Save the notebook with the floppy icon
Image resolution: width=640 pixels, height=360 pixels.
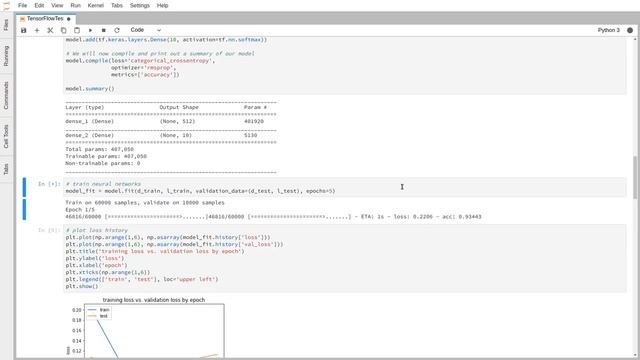click(24, 30)
